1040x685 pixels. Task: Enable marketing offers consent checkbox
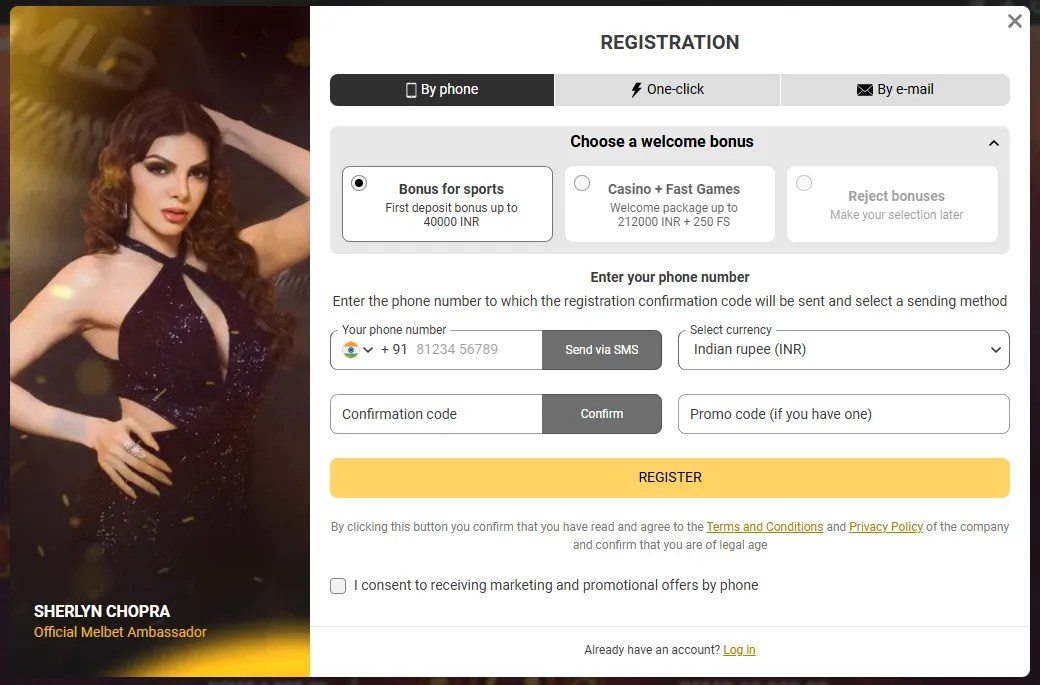pyautogui.click(x=338, y=586)
